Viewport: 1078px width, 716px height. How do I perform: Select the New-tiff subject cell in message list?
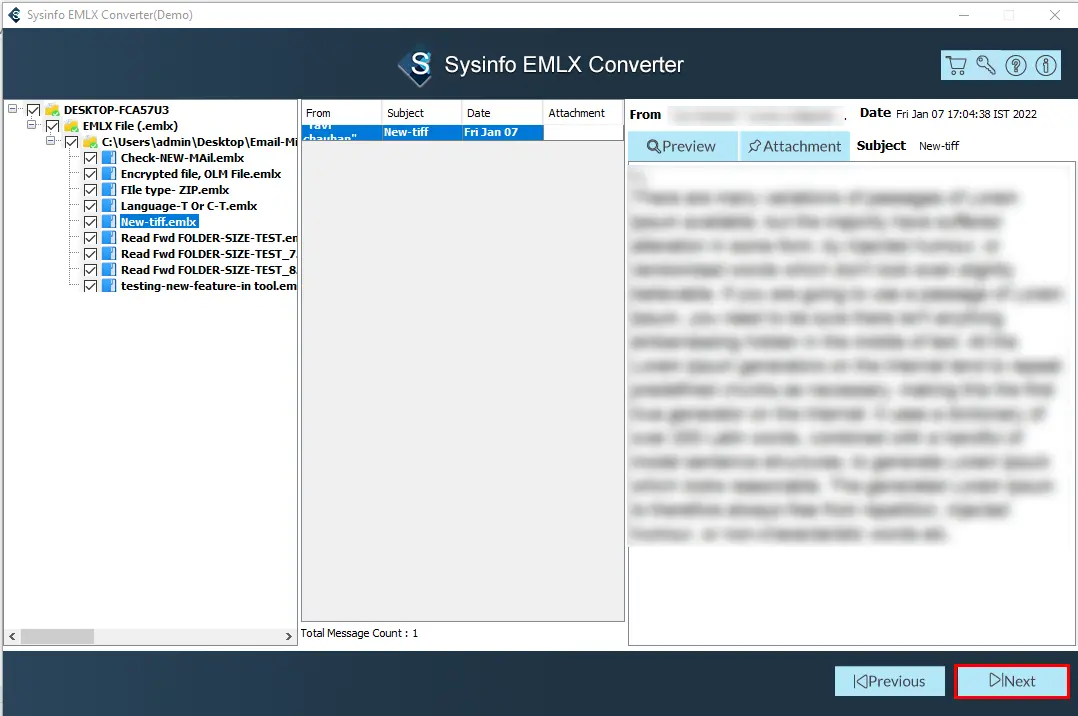tap(421, 132)
